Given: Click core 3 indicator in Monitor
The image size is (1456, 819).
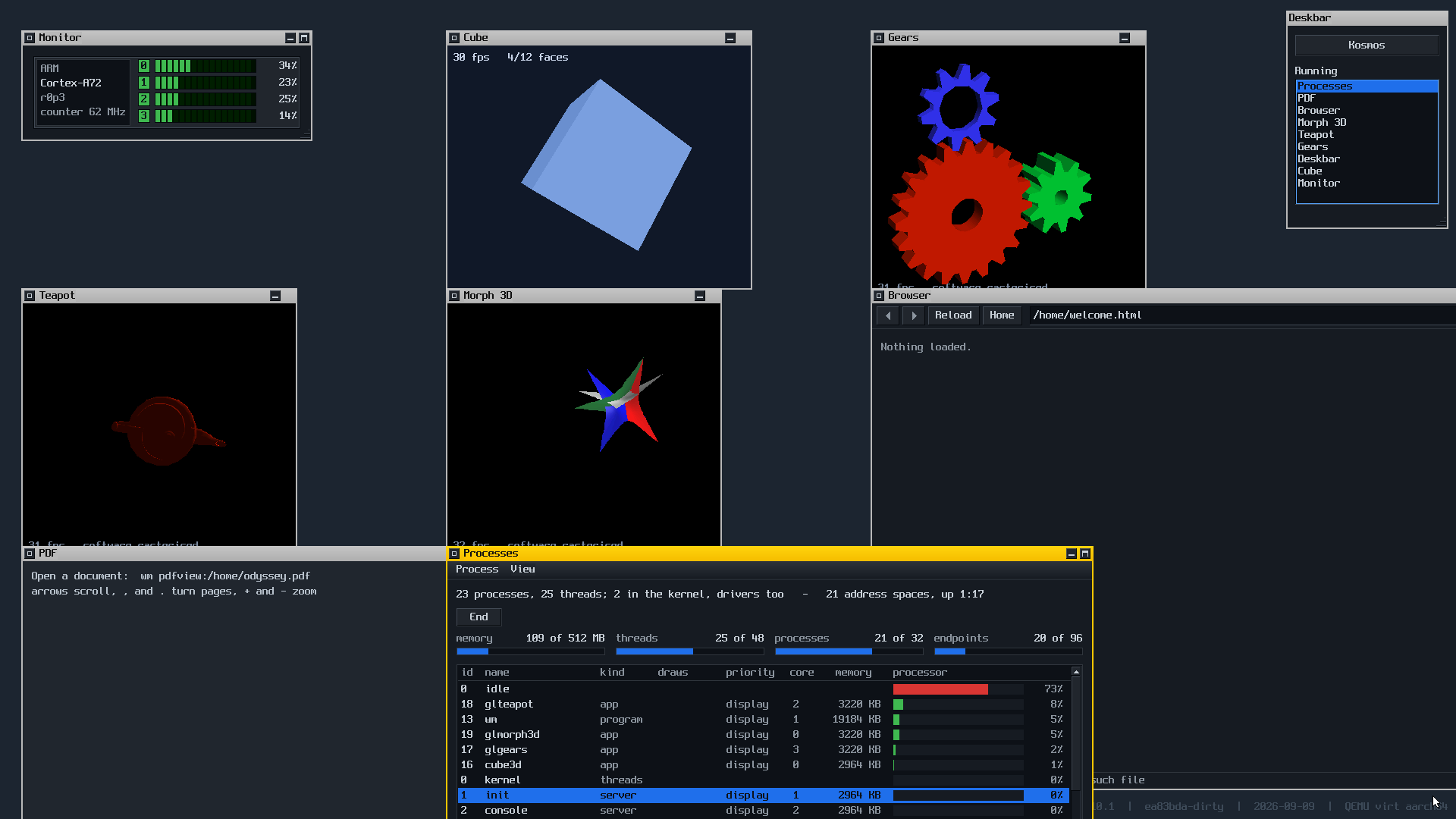Looking at the screenshot, I should (144, 116).
